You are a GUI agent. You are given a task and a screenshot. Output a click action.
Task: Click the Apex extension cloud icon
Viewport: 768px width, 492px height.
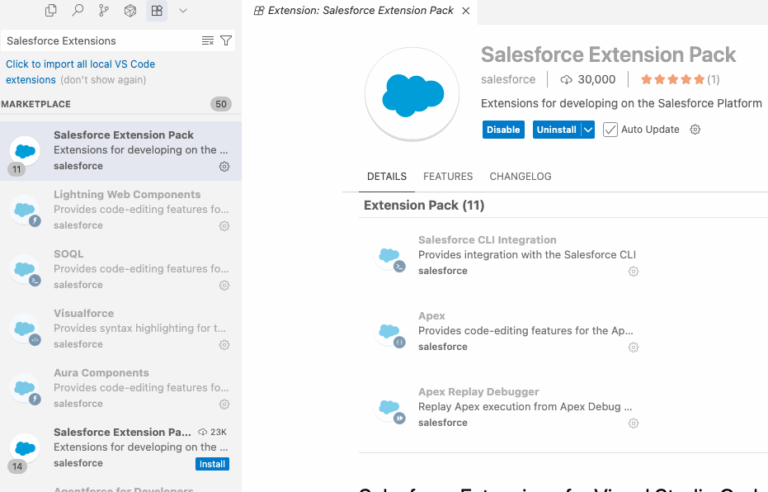[390, 333]
